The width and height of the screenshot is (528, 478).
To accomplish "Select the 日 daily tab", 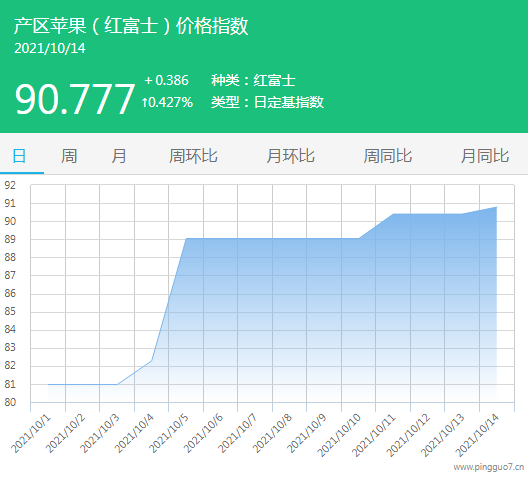I will tap(19, 156).
